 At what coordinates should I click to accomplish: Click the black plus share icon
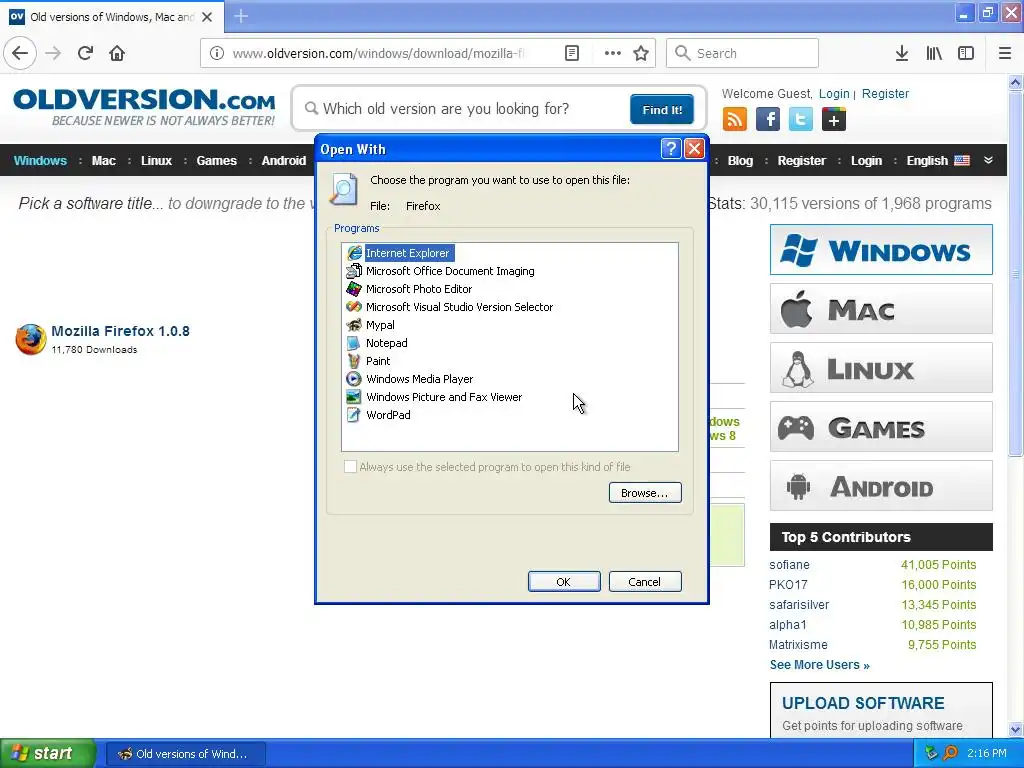click(x=834, y=120)
